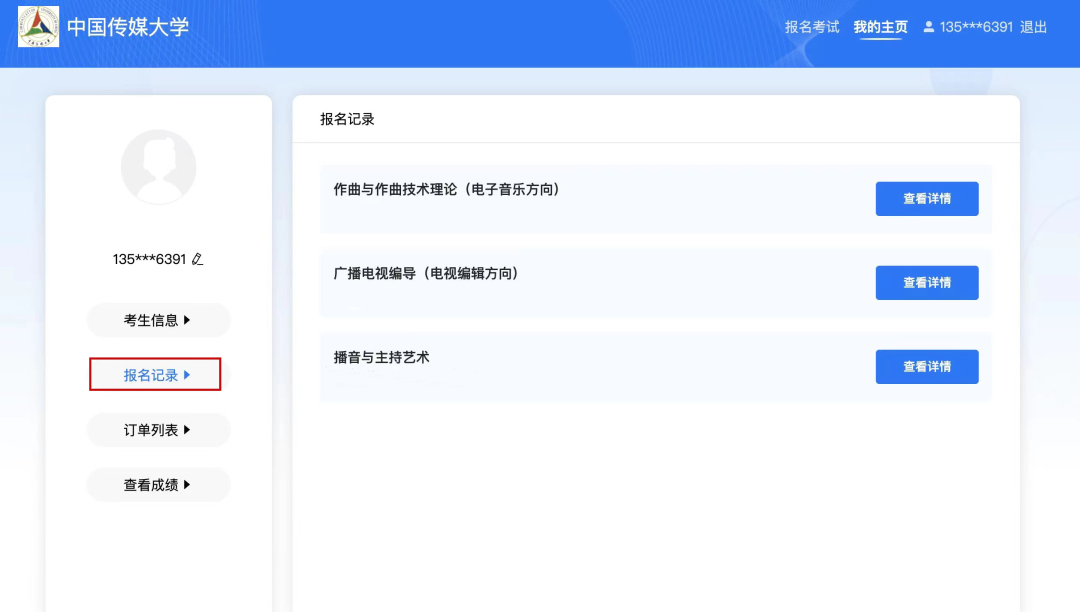
Task: View details for 作曲与作曲技术理论
Action: [x=926, y=199]
